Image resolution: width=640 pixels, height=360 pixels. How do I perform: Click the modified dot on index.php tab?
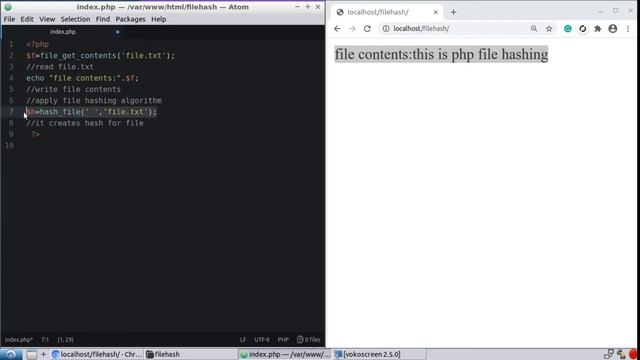pyautogui.click(x=118, y=32)
